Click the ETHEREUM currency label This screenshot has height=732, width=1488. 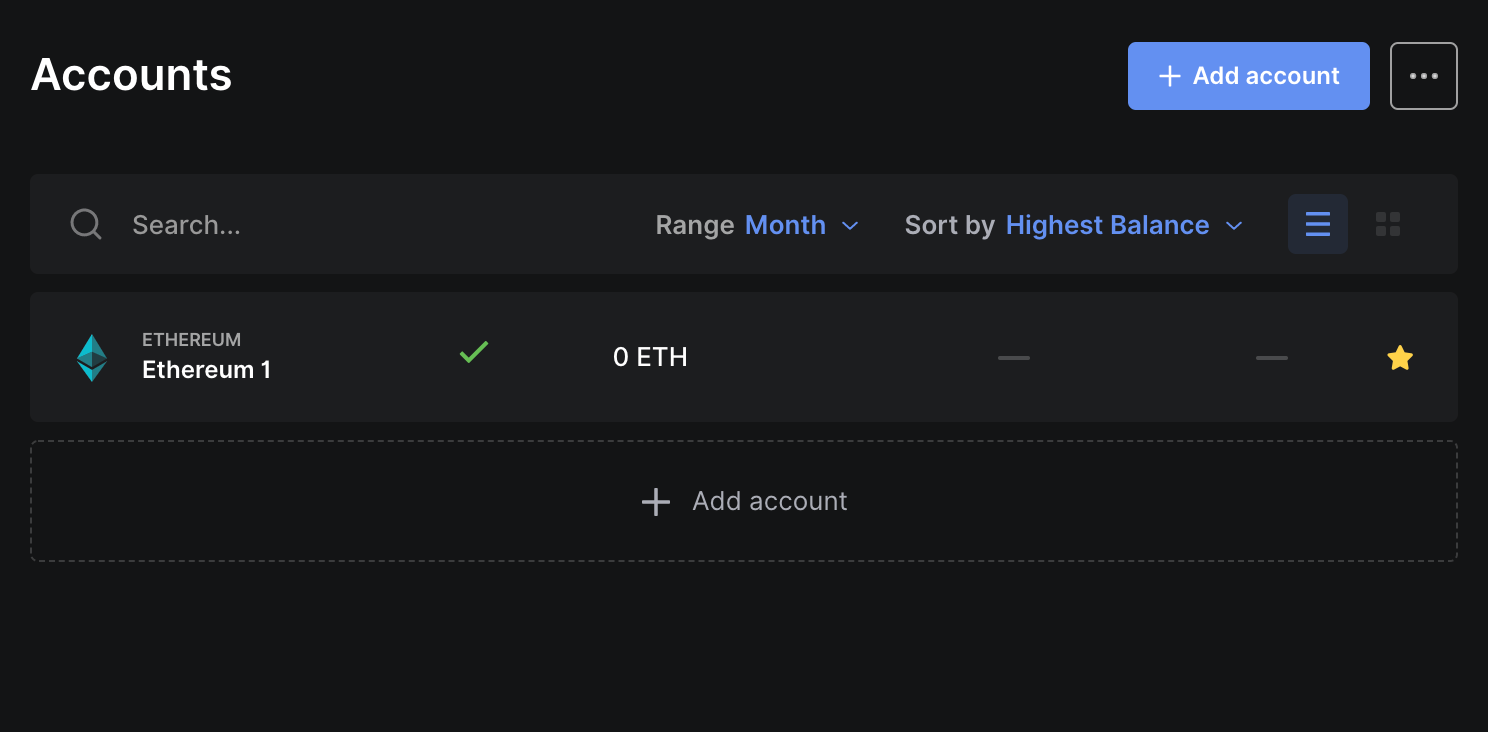tap(192, 340)
